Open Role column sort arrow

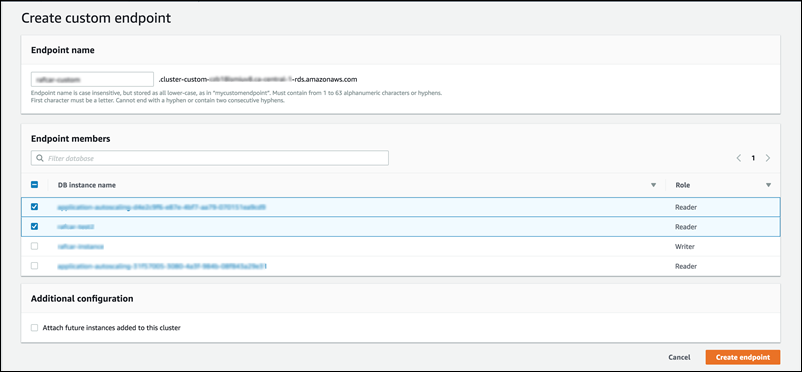(x=768, y=185)
